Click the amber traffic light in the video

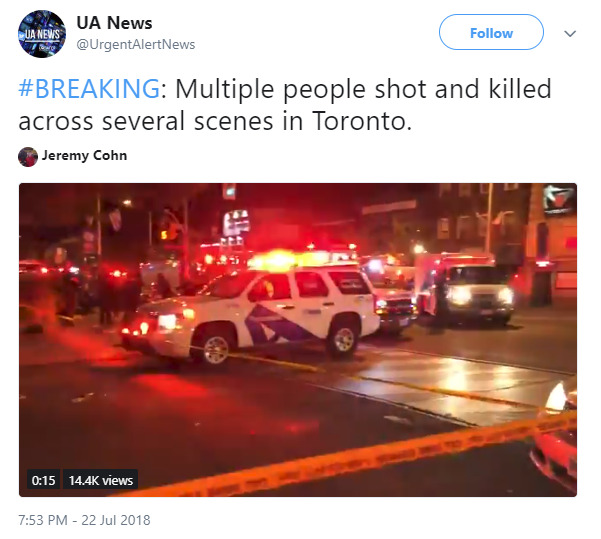(169, 233)
